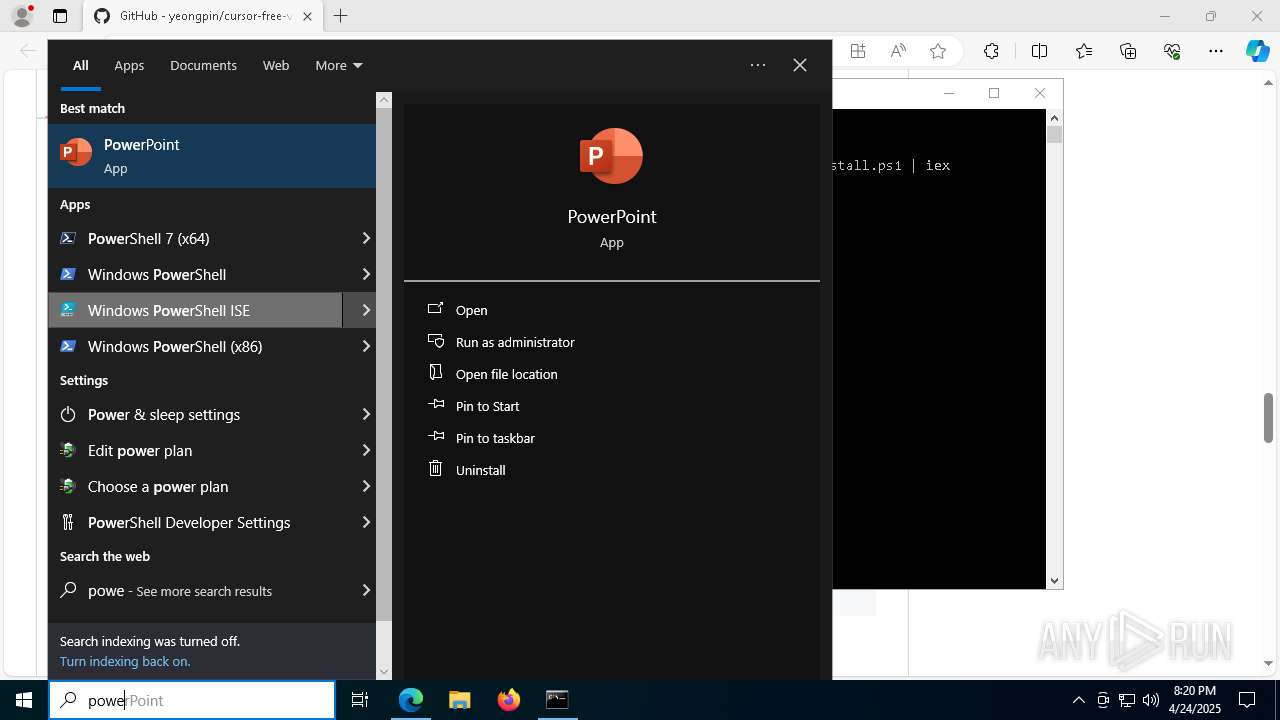Open the More filter dropdown
Image resolution: width=1280 pixels, height=720 pixels.
339,65
